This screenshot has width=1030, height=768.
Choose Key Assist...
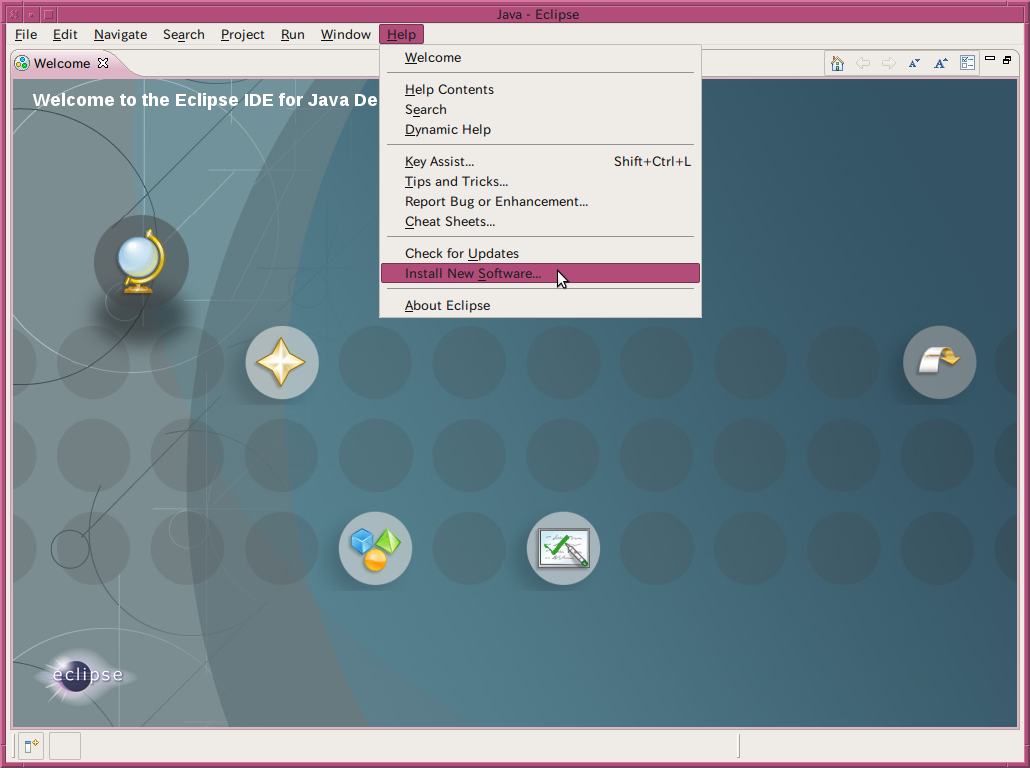pyautogui.click(x=540, y=162)
